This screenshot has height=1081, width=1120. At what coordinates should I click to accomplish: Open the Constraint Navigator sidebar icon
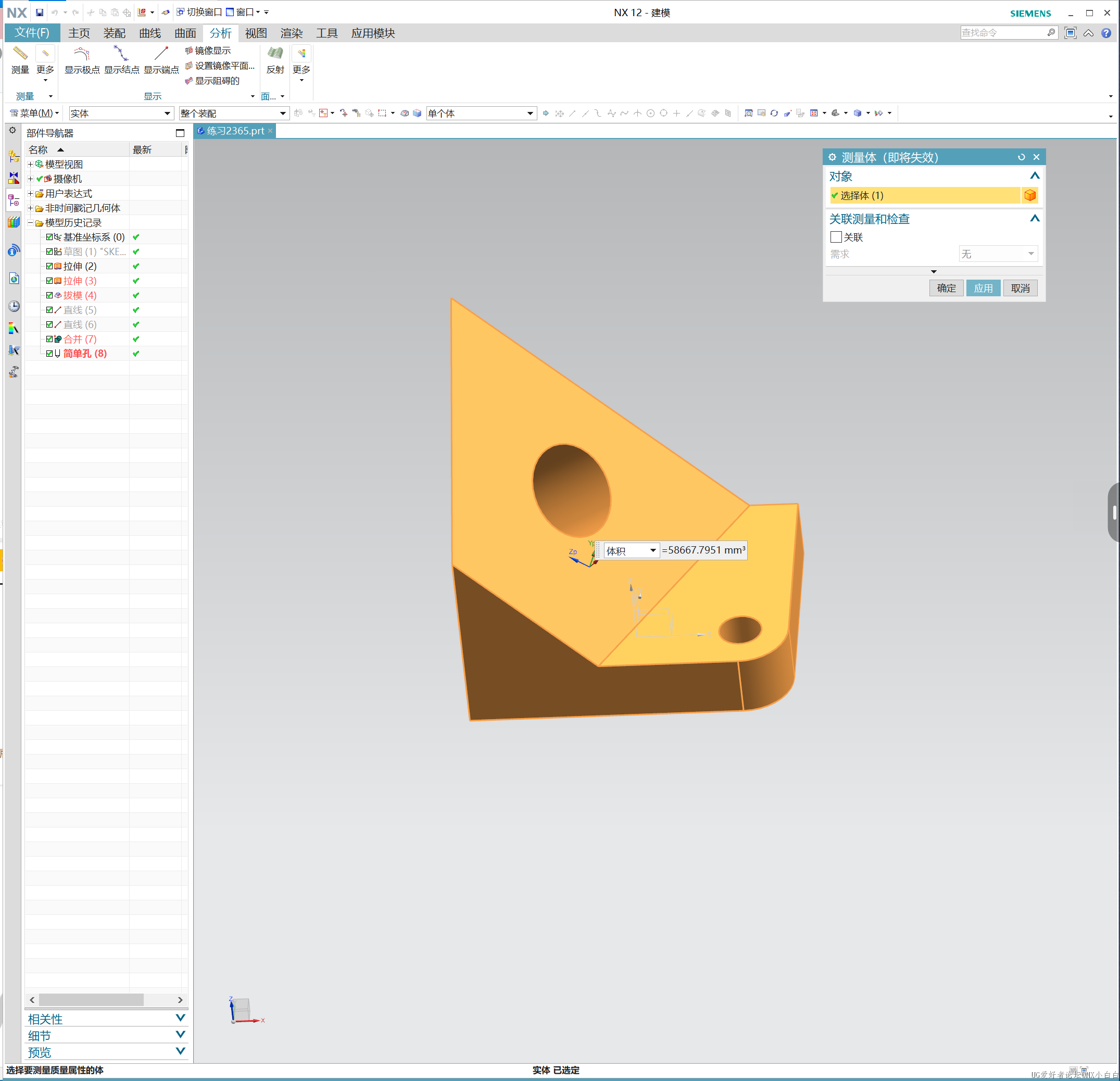tap(14, 178)
